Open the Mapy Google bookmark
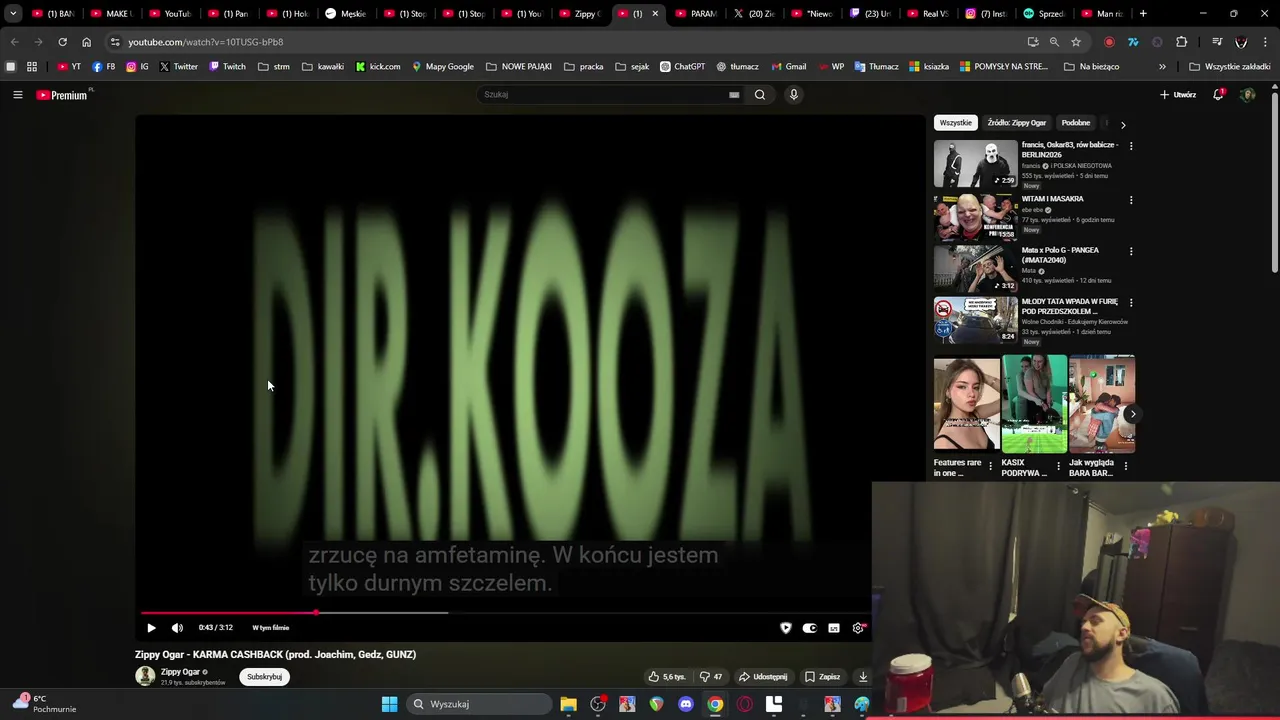1280x720 pixels. tap(443, 67)
